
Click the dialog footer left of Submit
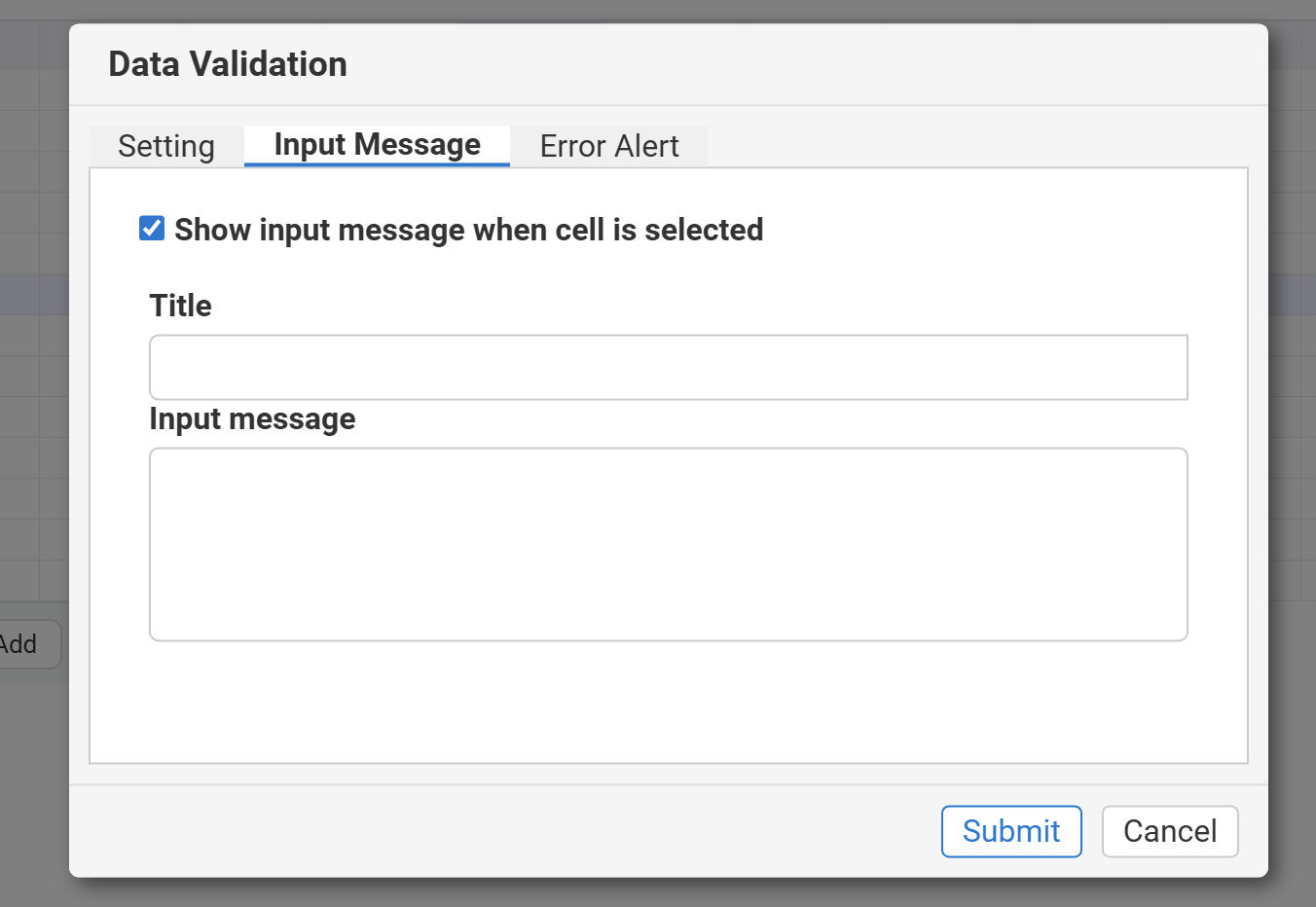pos(487,831)
